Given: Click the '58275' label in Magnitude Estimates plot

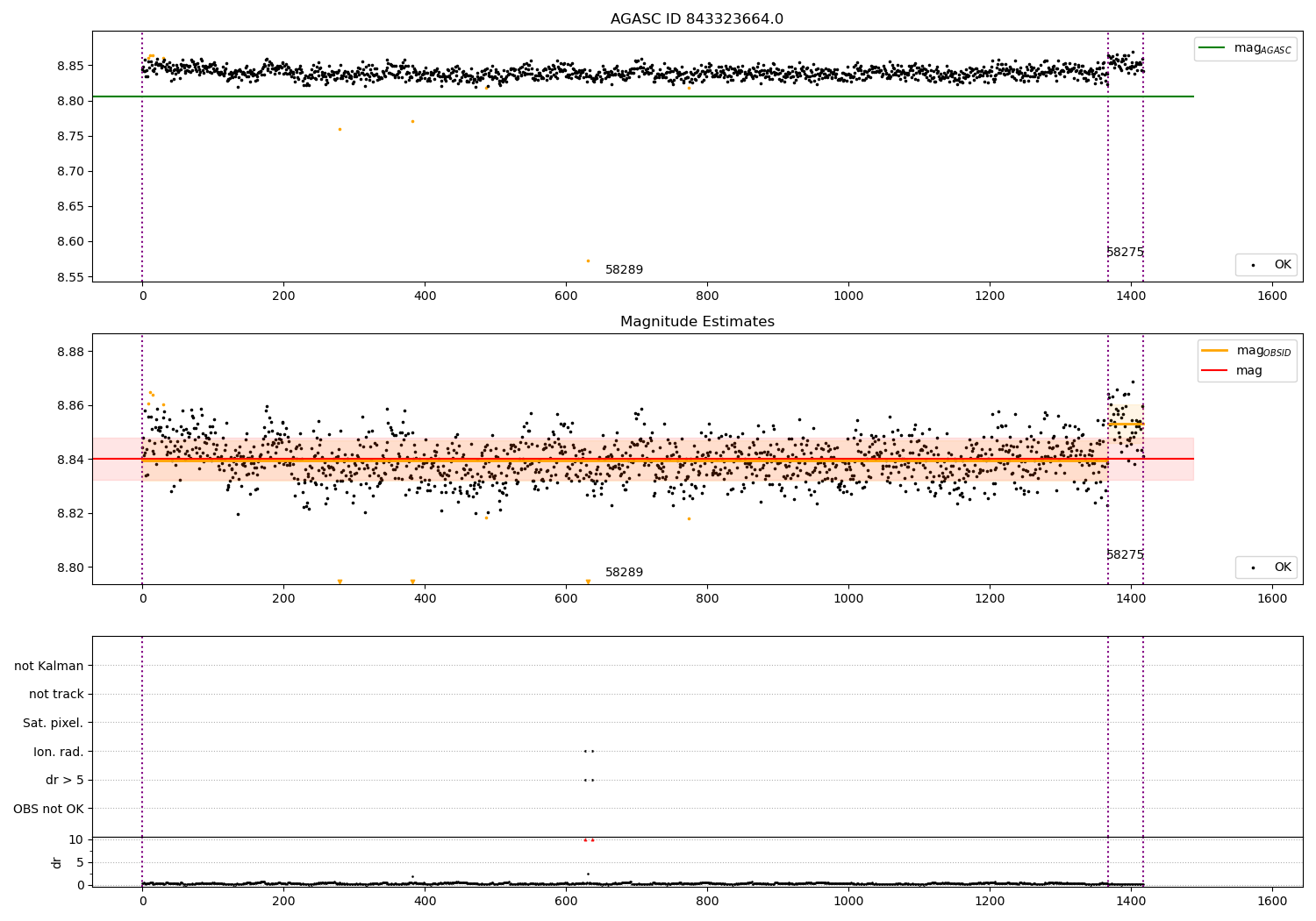Looking at the screenshot, I should (x=1125, y=555).
